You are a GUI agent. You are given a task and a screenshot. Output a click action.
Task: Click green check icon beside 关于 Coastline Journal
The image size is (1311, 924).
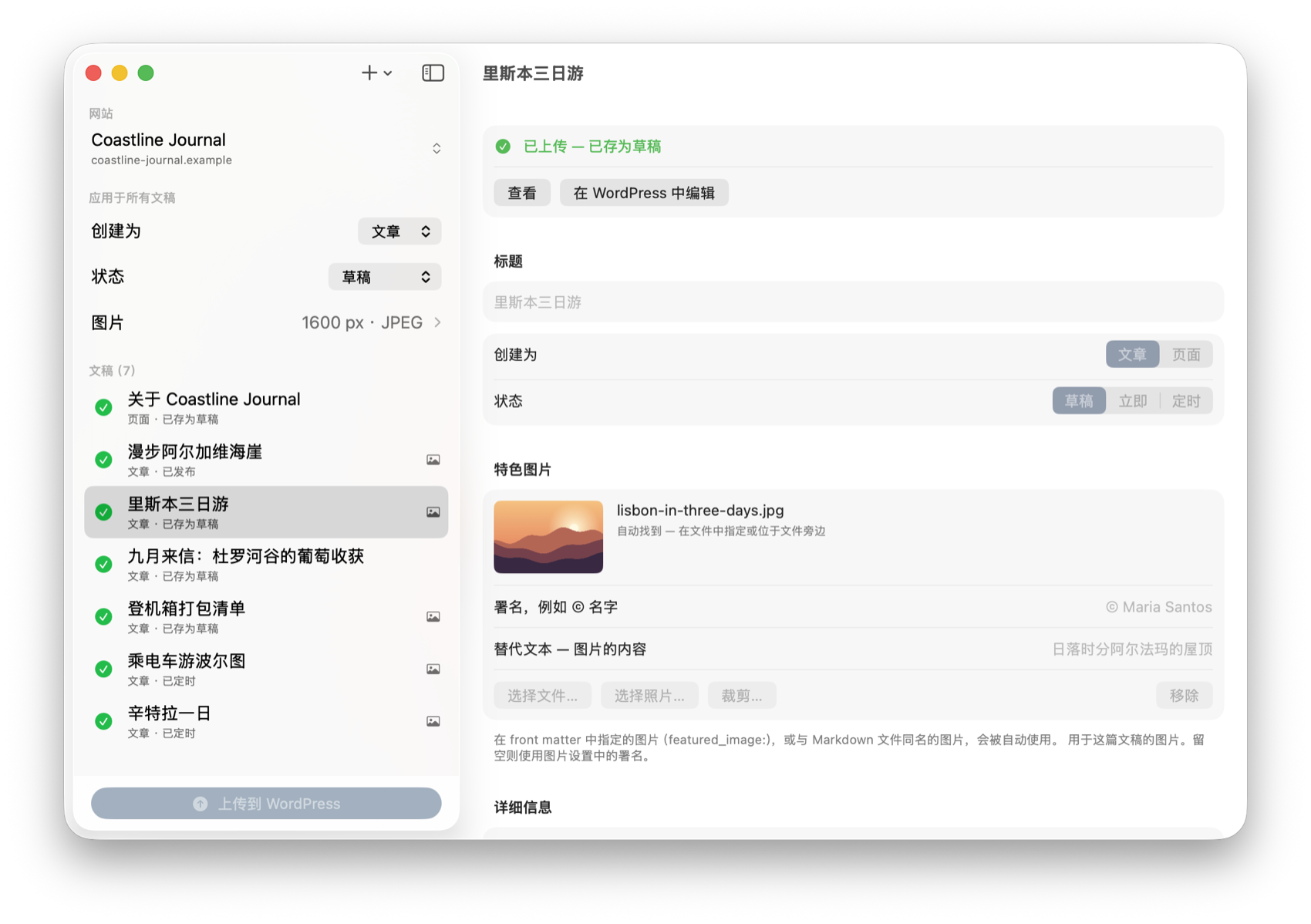click(x=103, y=407)
